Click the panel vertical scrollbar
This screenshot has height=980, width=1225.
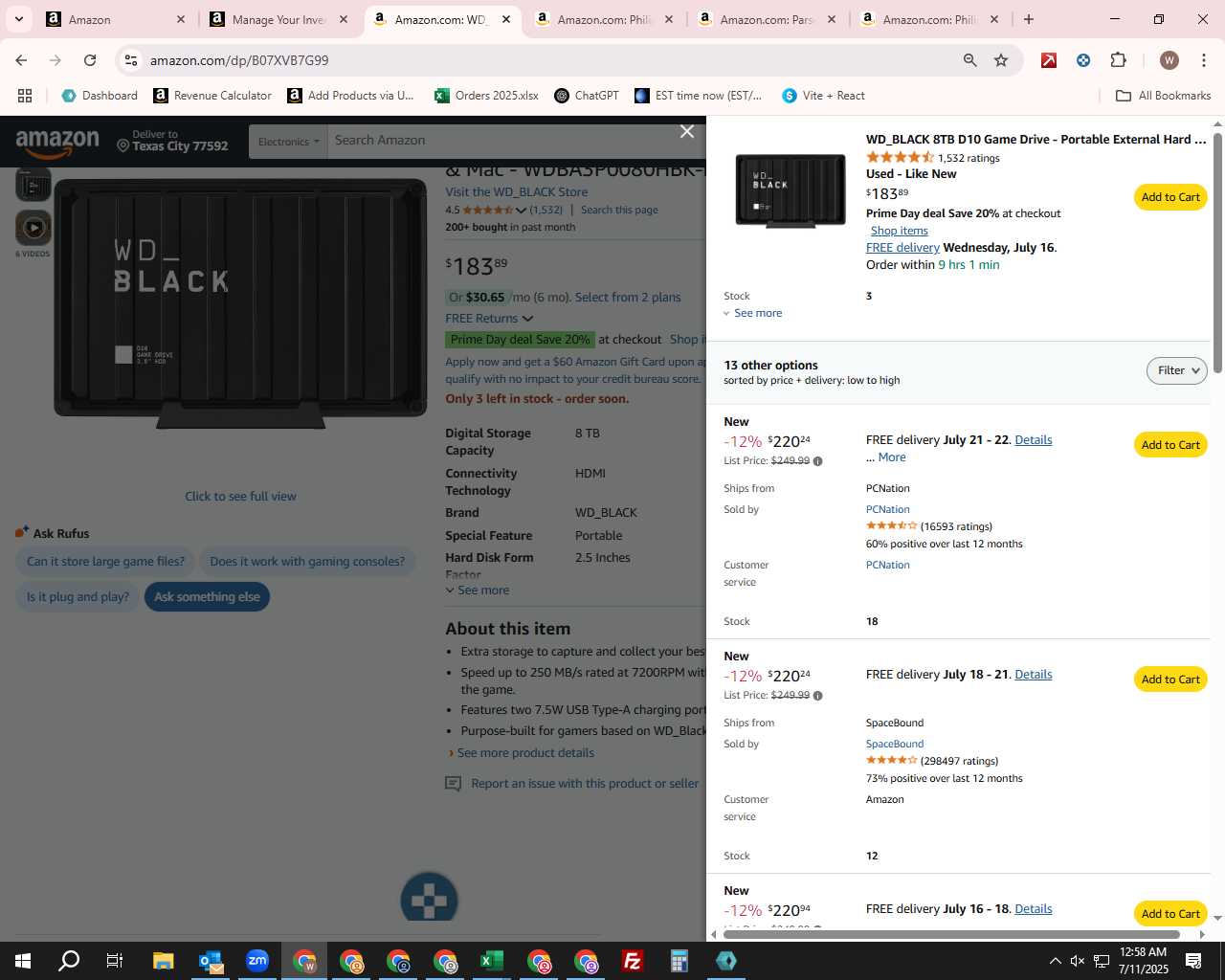[1217, 254]
